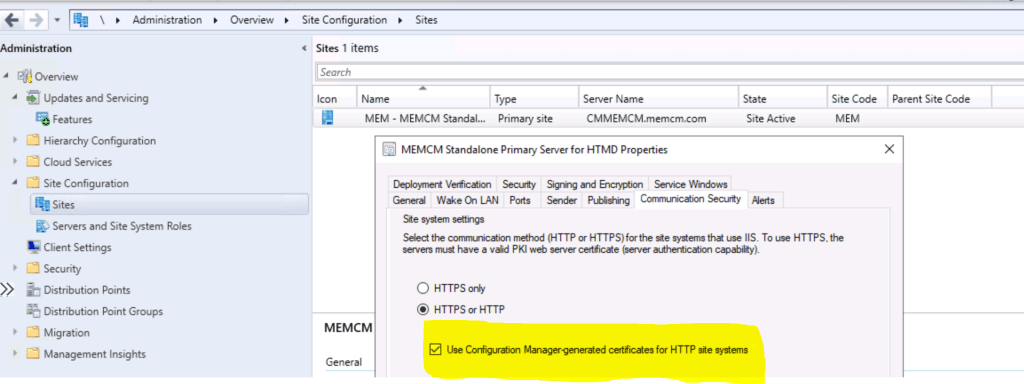This screenshot has height=384, width=1024.
Task: Open the navigation history dropdown arrow
Action: point(57,20)
